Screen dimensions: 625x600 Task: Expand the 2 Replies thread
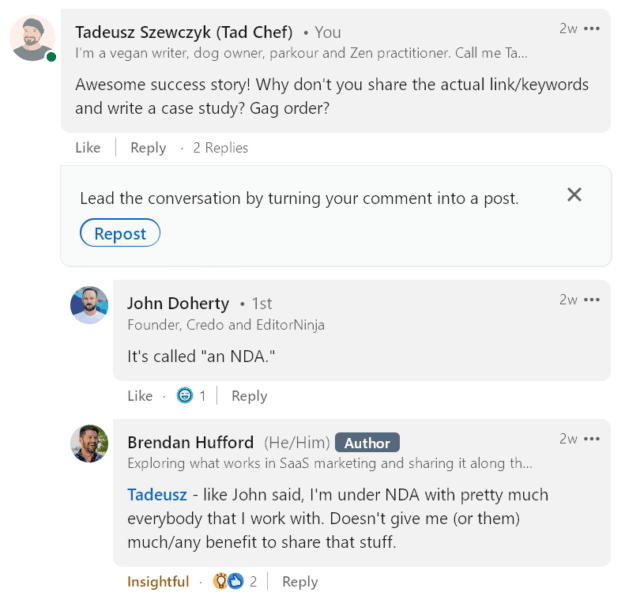220,147
